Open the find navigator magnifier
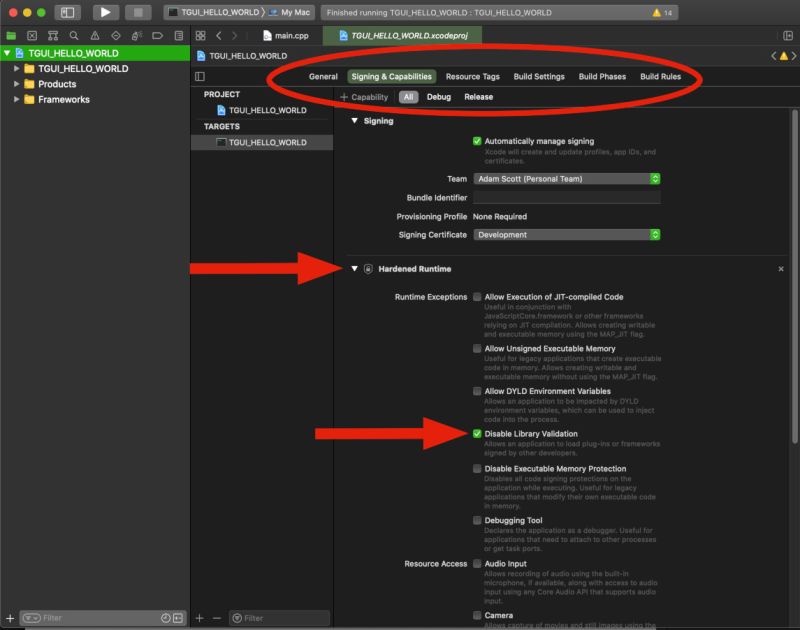800x630 pixels. 74,35
